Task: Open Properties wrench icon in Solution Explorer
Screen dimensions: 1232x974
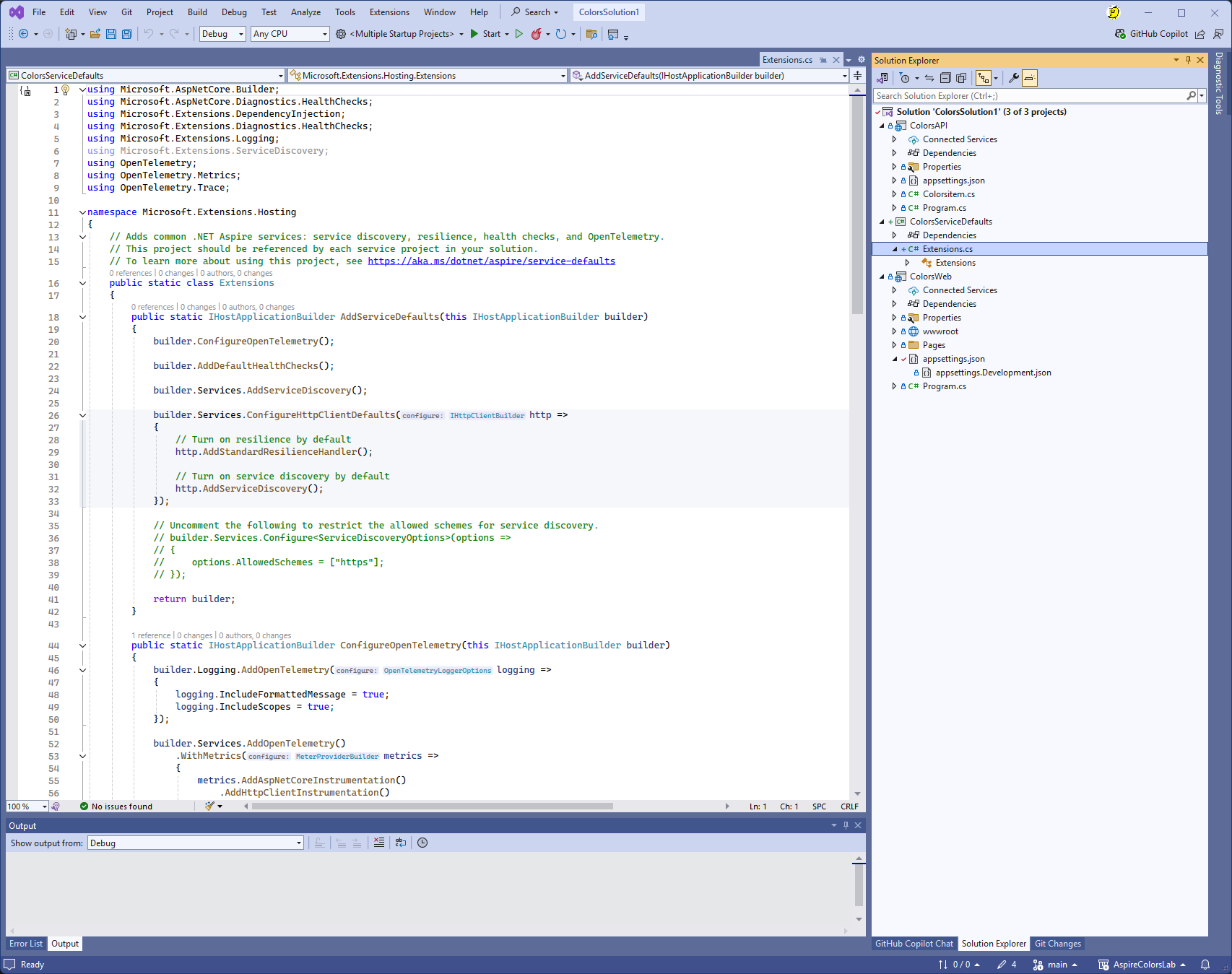Action: click(x=1014, y=78)
